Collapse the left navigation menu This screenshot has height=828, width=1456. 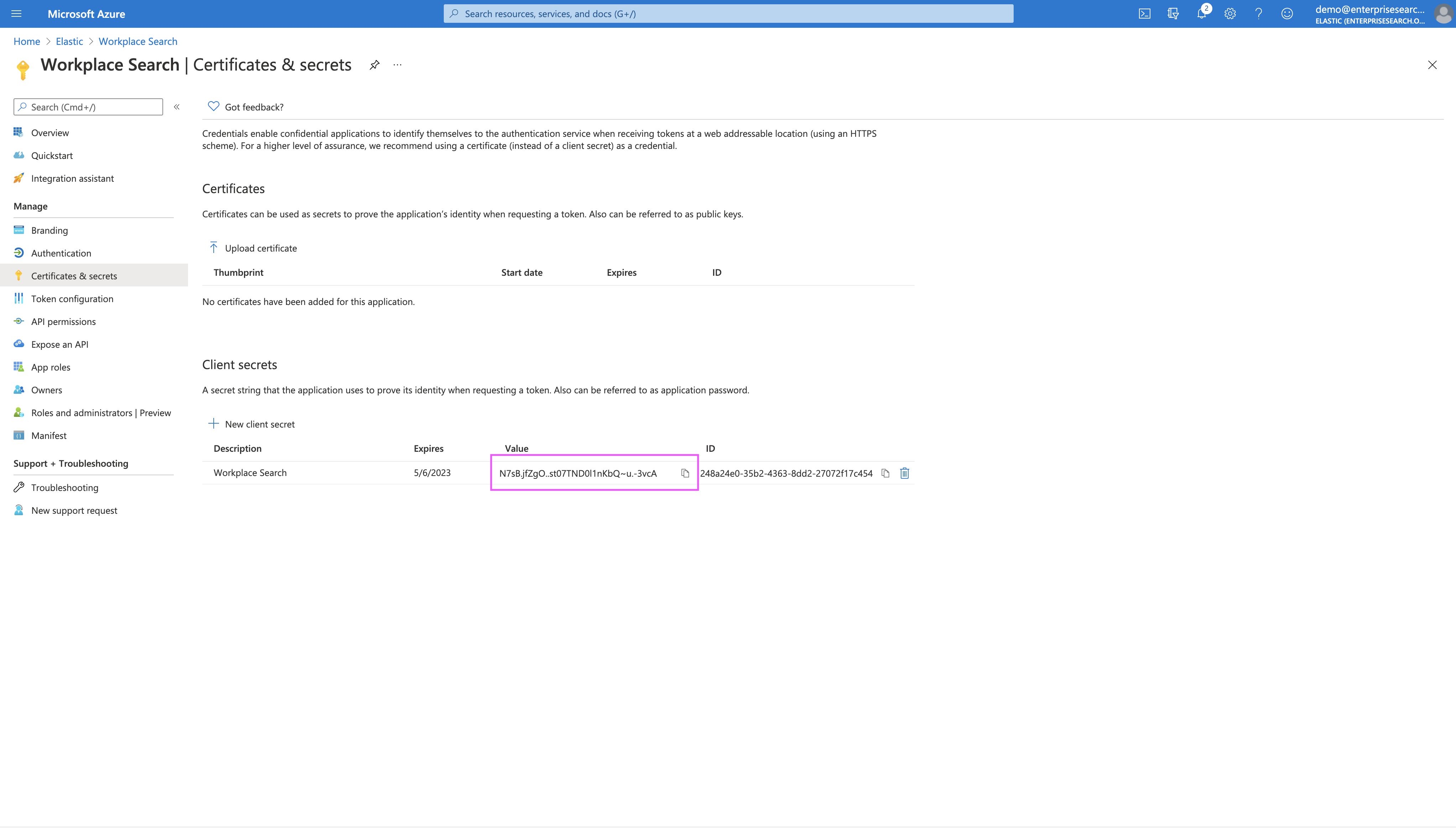[177, 107]
